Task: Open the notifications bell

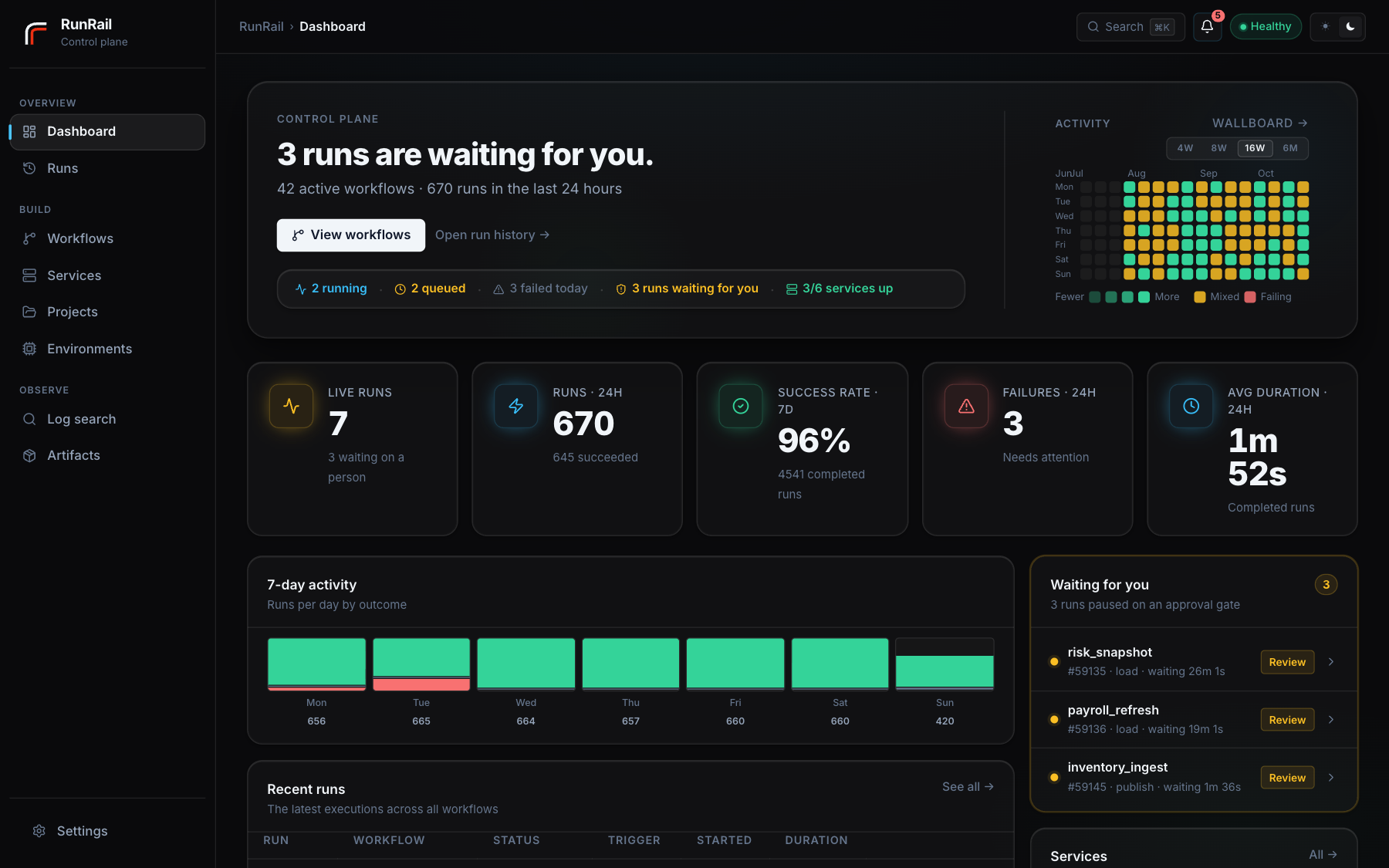Action: [x=1207, y=27]
